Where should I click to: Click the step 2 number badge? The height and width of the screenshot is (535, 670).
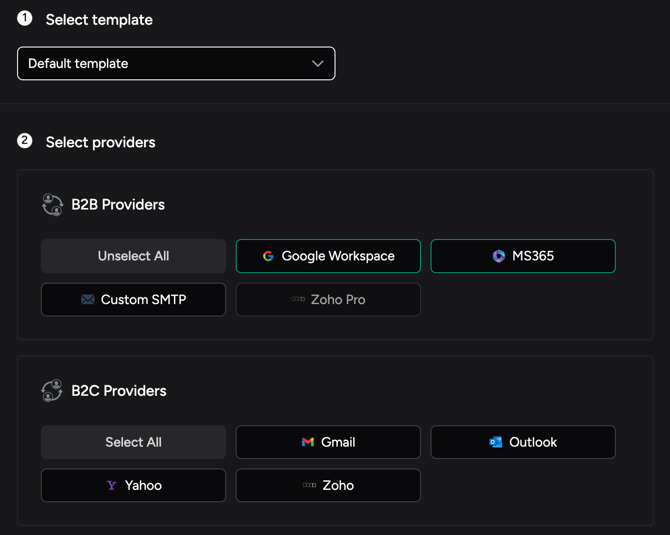point(25,141)
